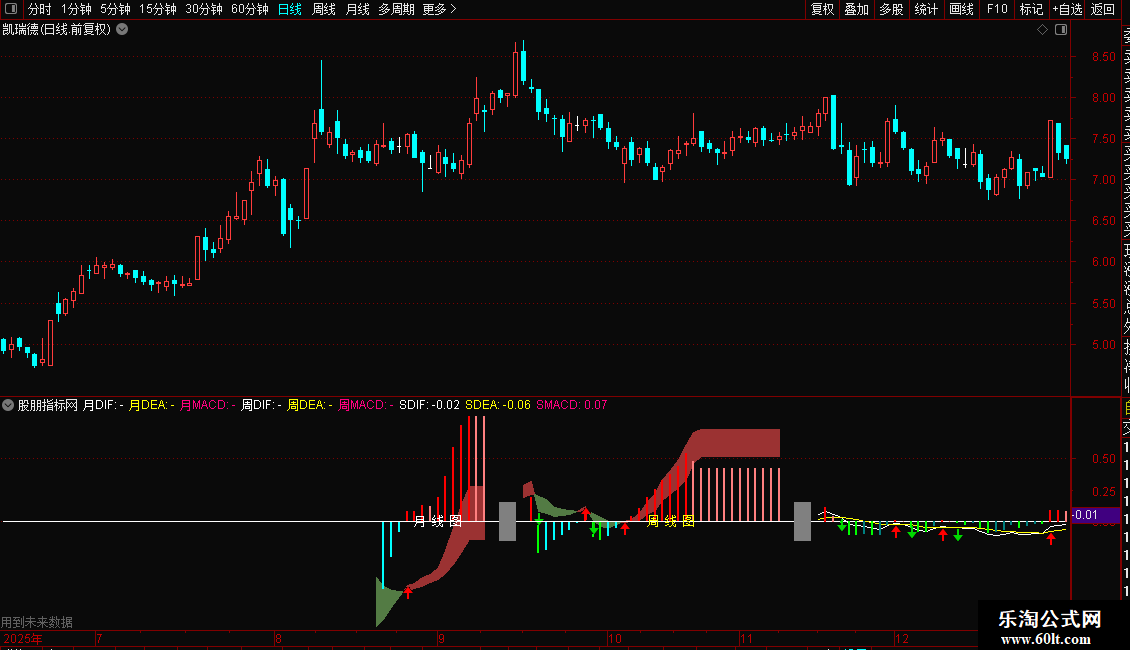Click the 返回 back button
The width and height of the screenshot is (1130, 650).
tap(1103, 9)
